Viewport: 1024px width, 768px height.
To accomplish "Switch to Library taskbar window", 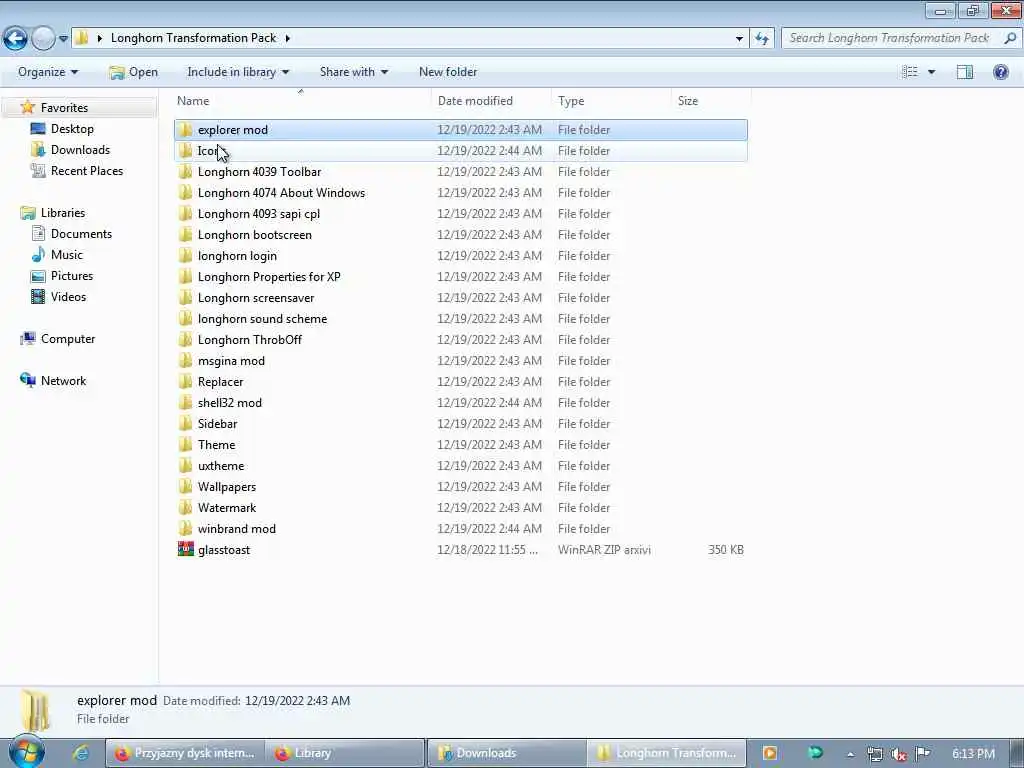I will coord(345,753).
